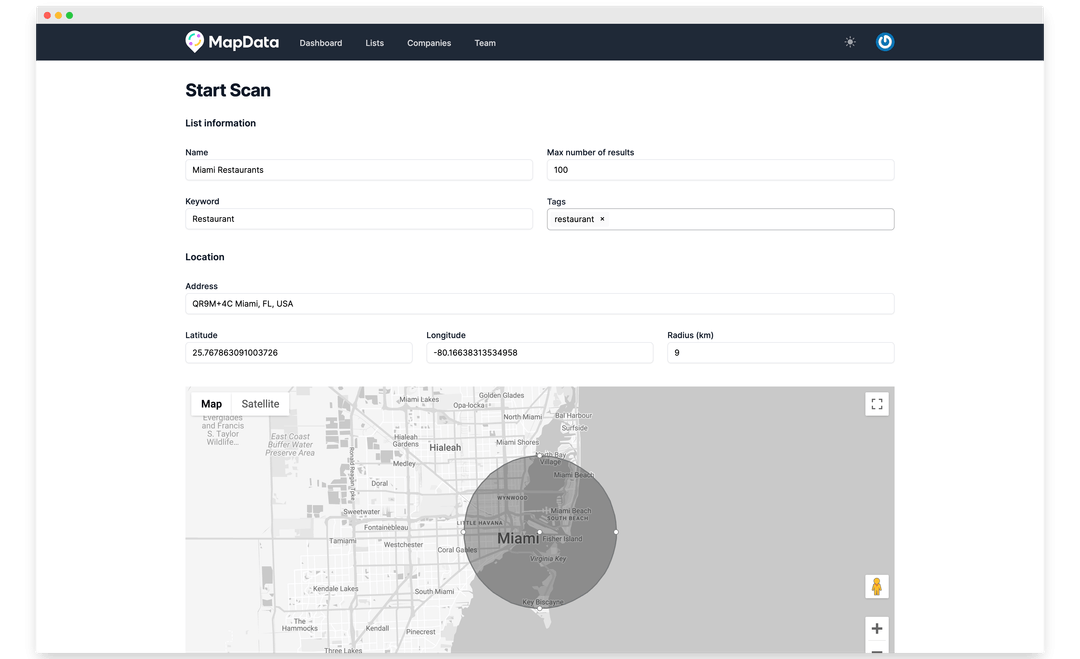Click the Keyword input field
Screen dimensions: 1080x659
point(359,219)
